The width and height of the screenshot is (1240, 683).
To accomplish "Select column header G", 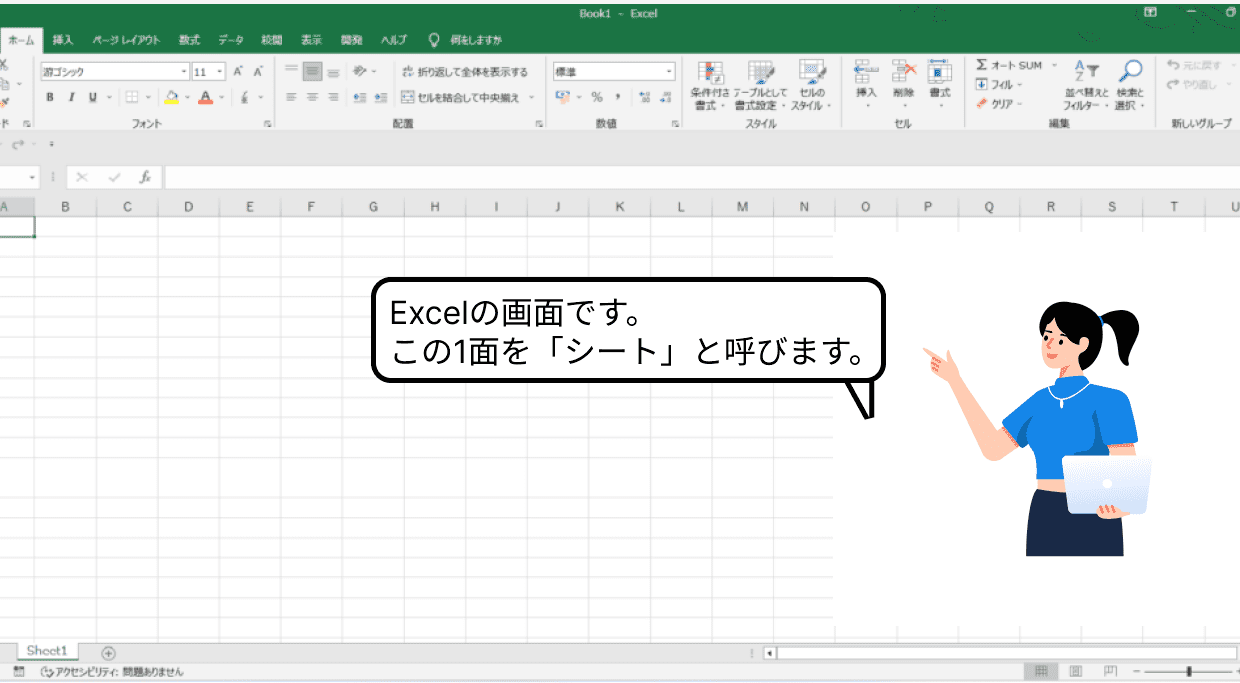I will tap(373, 207).
